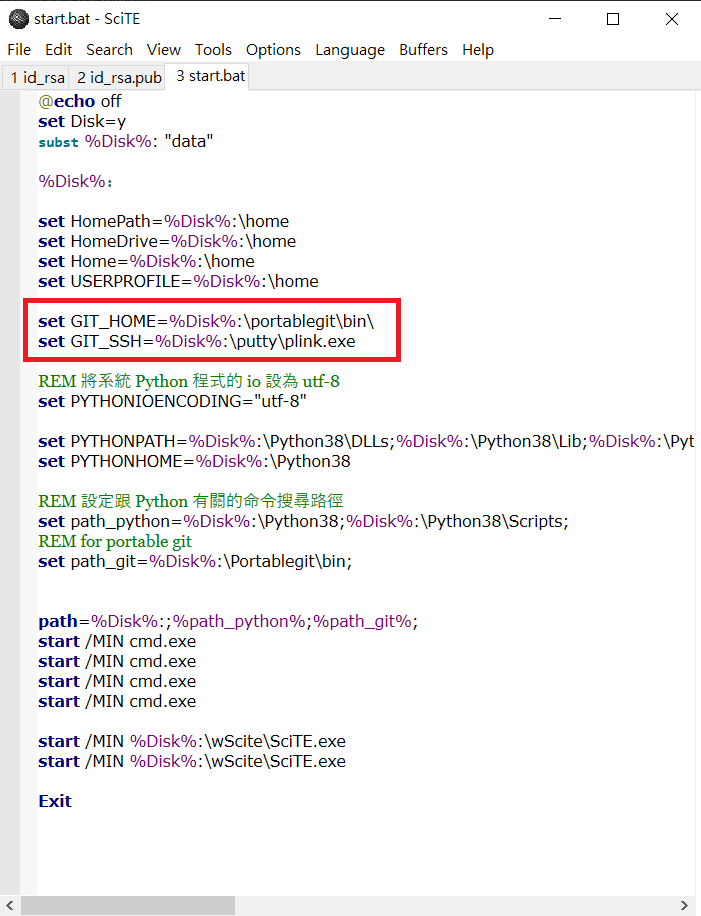Click the SciTE application icon in title bar
Viewport: 701px width, 916px height.
(19, 19)
